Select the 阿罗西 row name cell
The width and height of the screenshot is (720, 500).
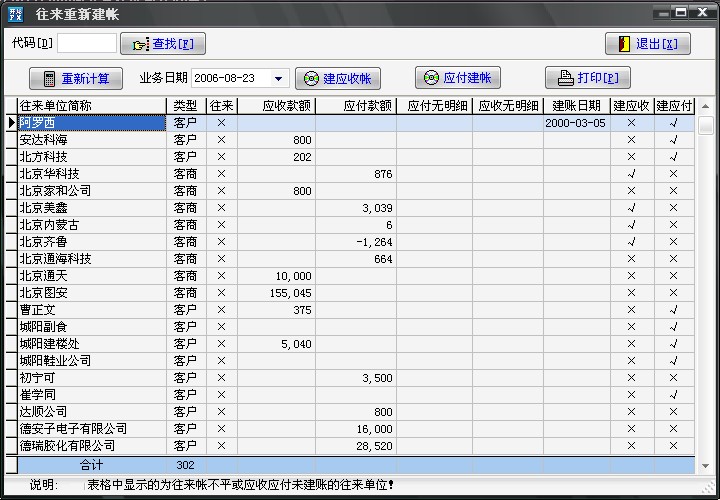pos(92,123)
